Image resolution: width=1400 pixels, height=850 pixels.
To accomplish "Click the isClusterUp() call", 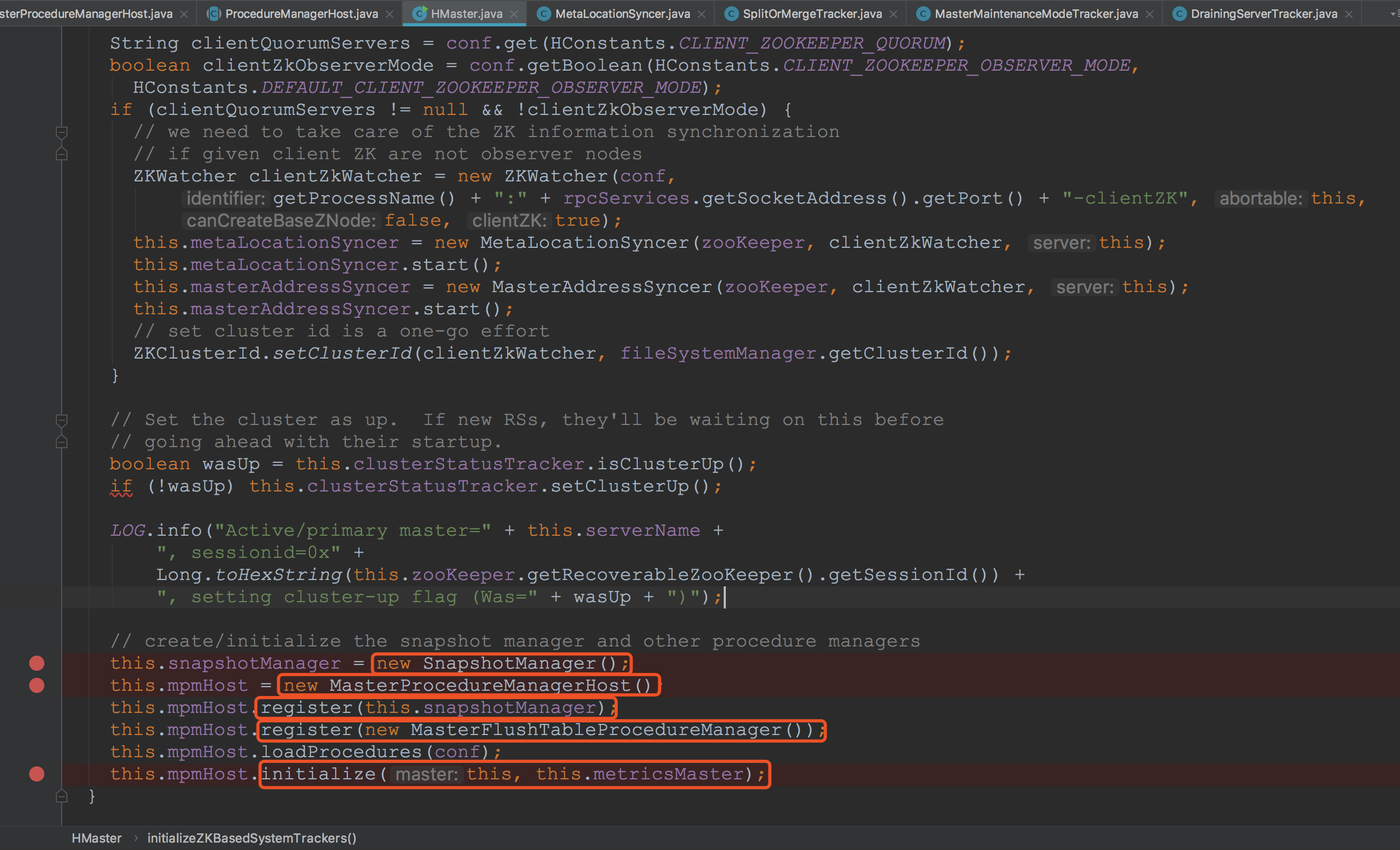I will tap(670, 464).
